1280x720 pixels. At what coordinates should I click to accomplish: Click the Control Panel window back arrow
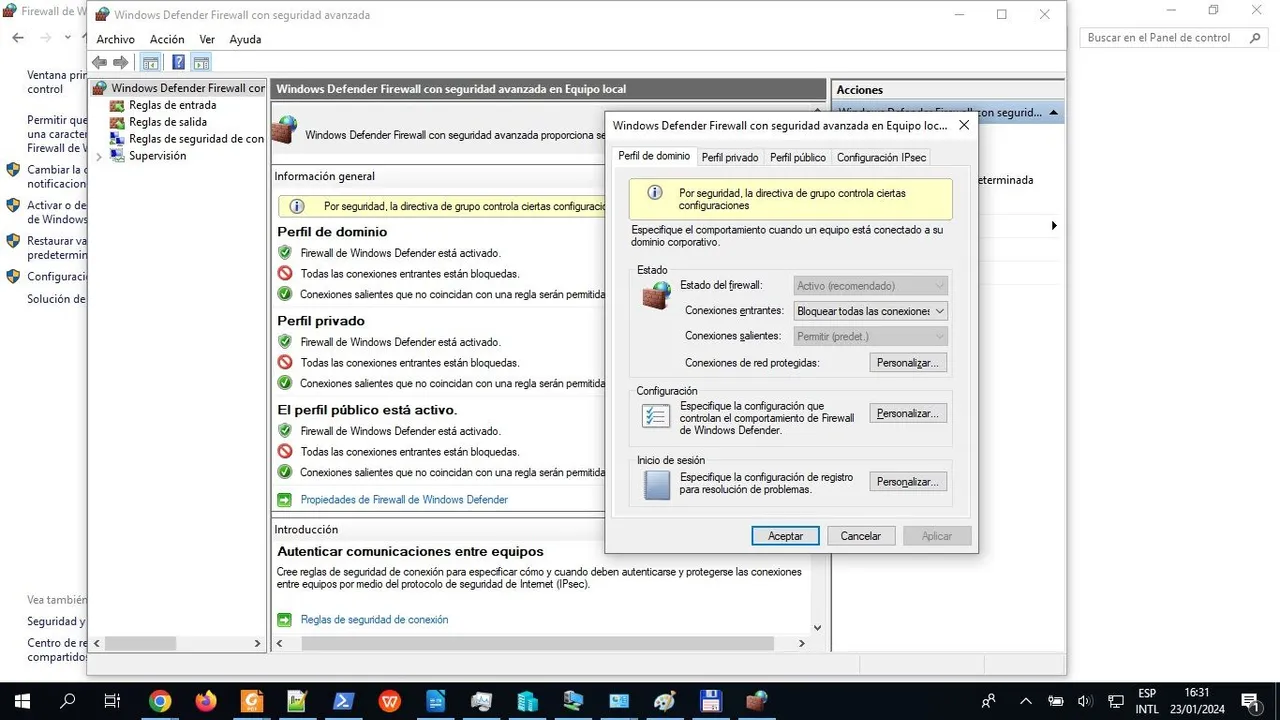18,37
